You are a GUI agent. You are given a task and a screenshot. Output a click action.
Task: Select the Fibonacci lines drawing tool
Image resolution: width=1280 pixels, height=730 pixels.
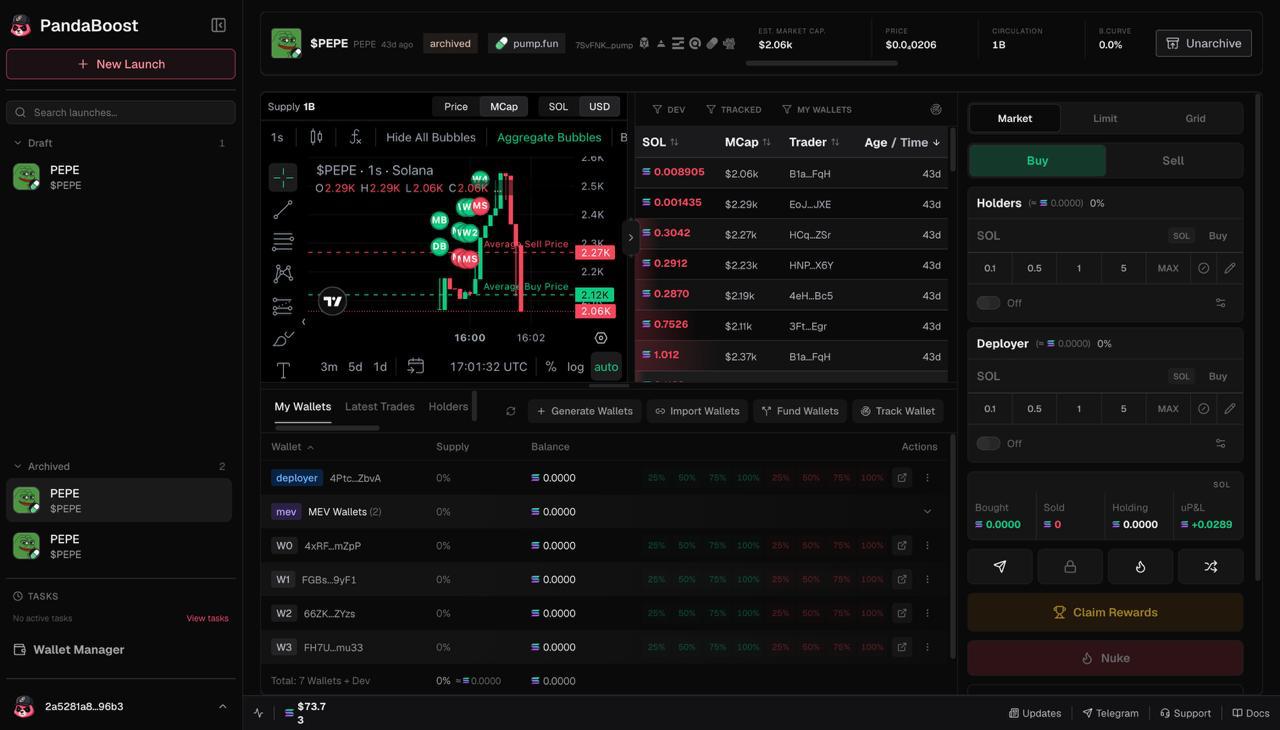point(283,241)
